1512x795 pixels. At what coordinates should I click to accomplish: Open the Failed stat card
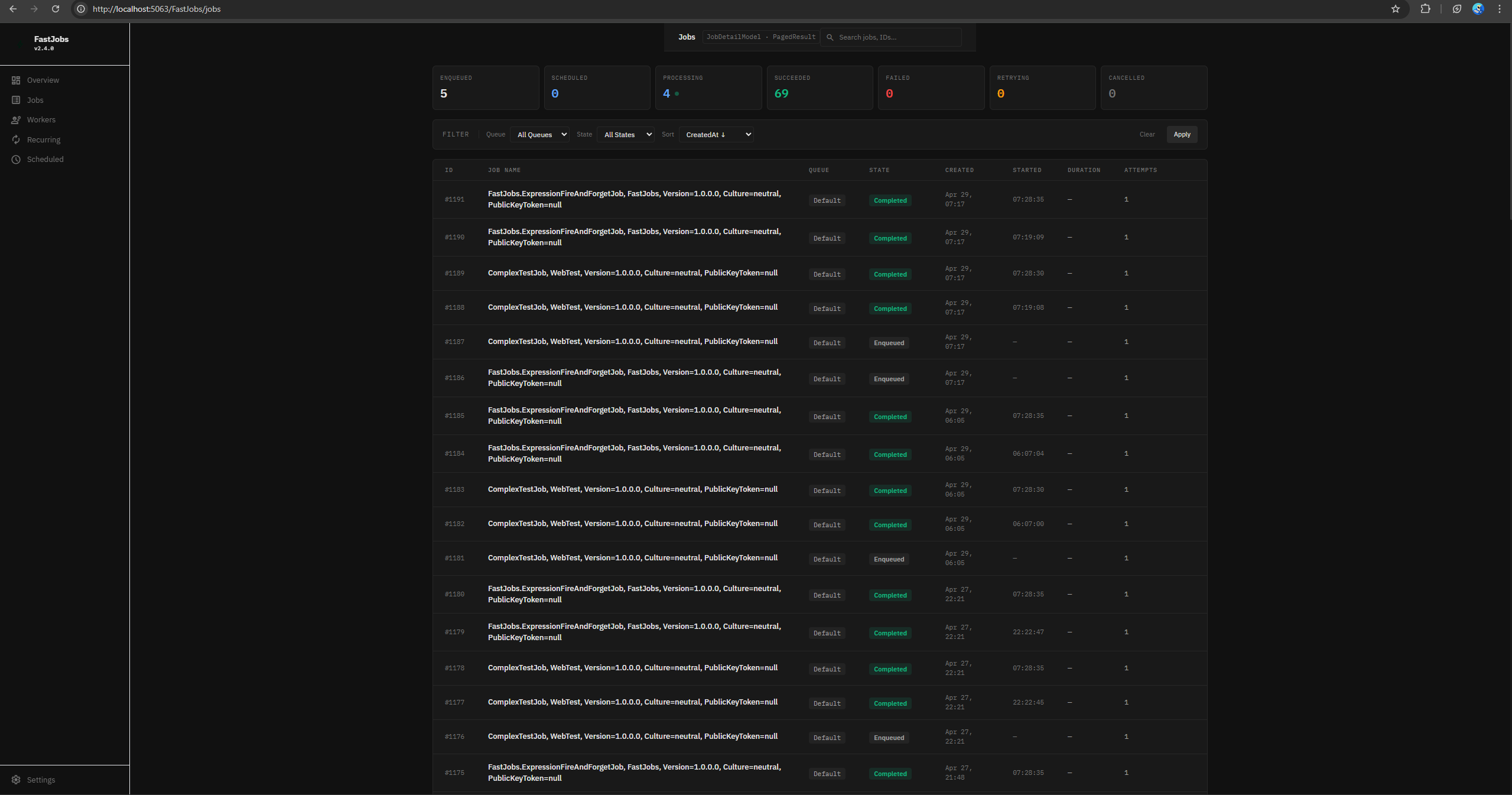(931, 87)
